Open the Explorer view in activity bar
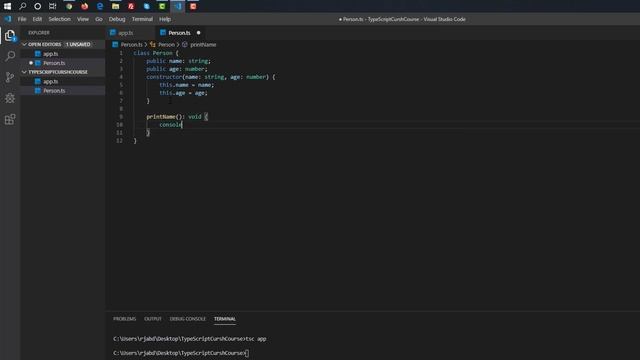This screenshot has width=640, height=360. [10, 36]
